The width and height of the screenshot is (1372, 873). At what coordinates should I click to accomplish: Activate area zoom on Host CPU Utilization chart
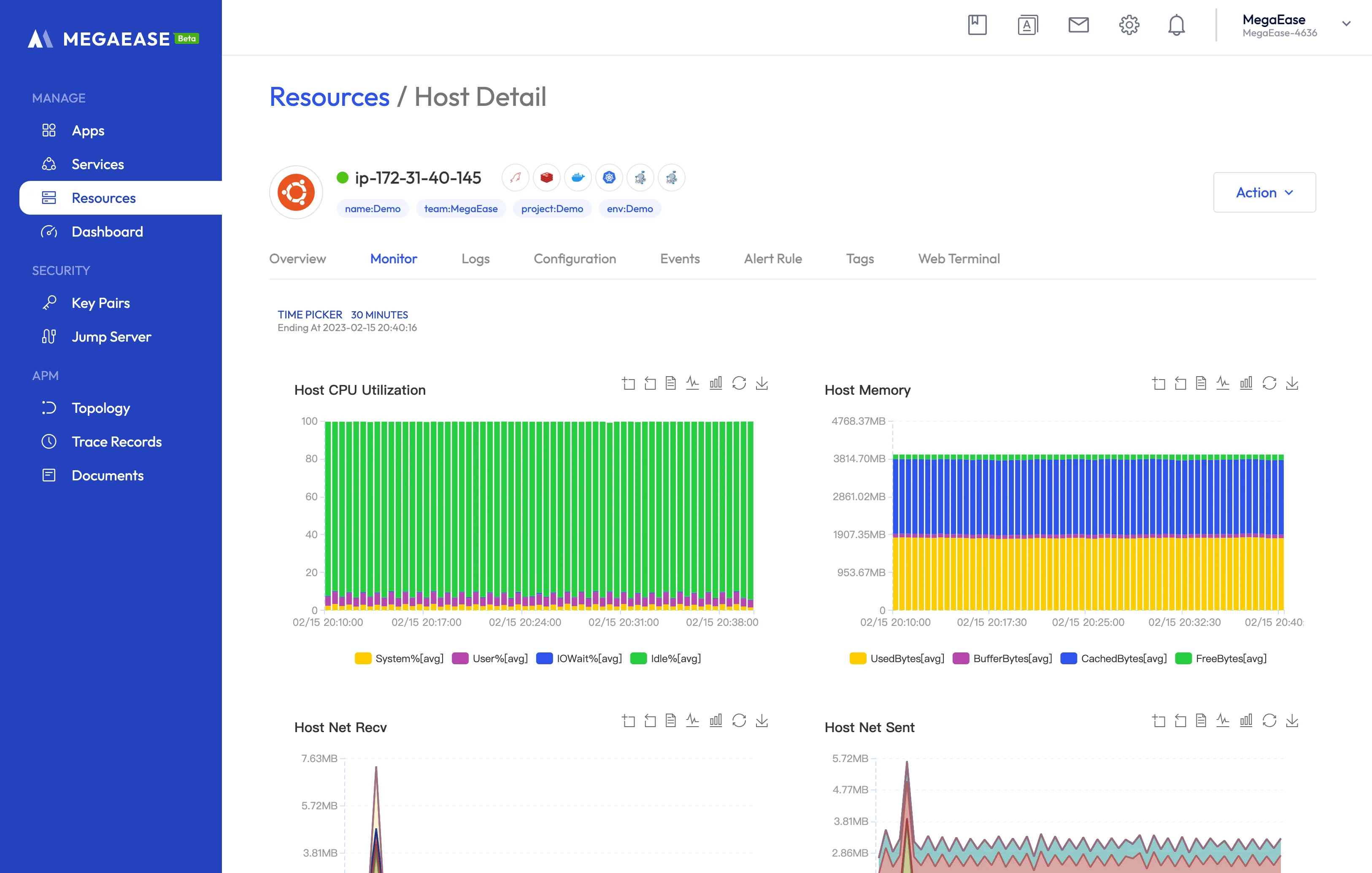click(x=629, y=383)
